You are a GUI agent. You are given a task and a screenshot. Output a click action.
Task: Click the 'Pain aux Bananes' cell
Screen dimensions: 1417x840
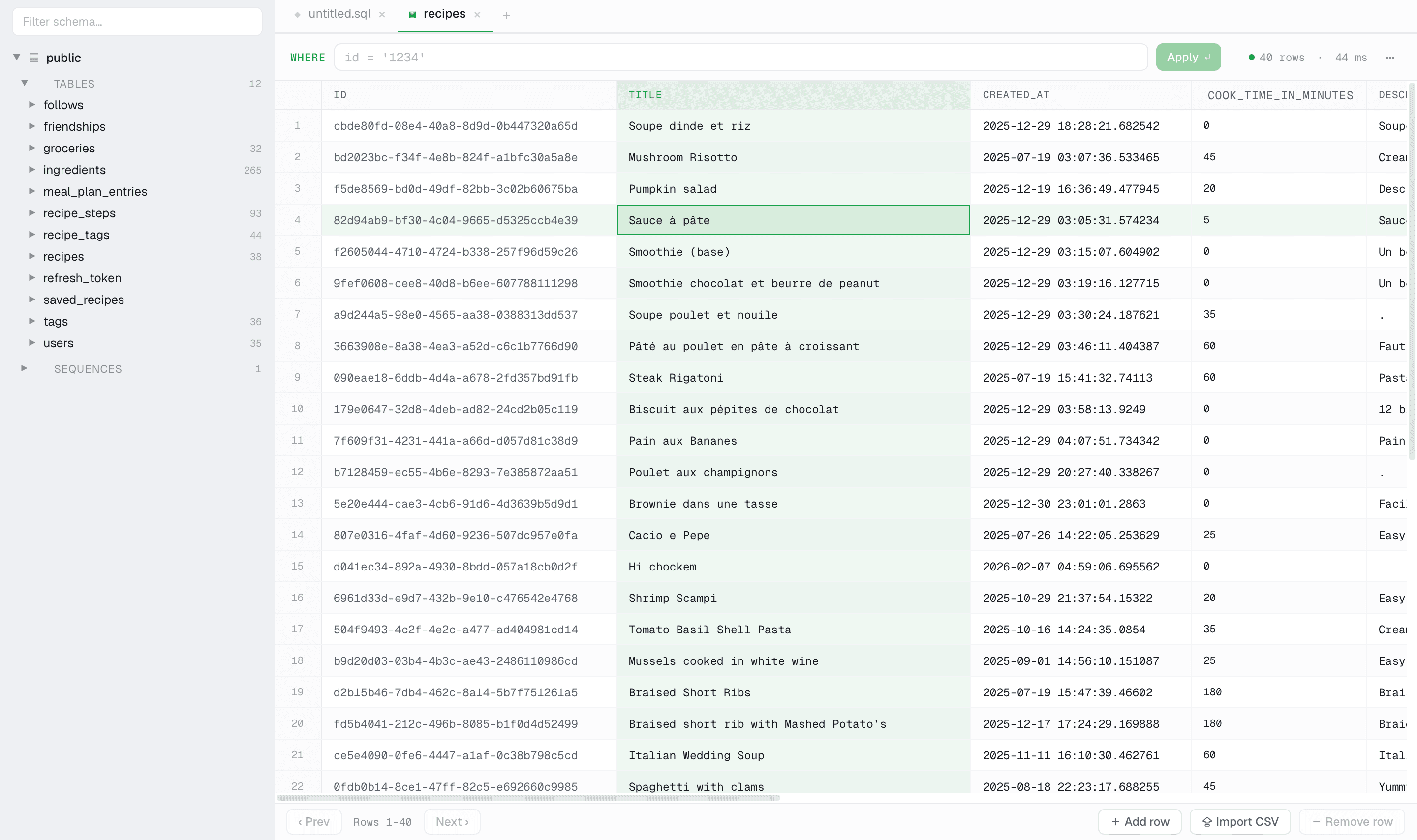pos(793,440)
